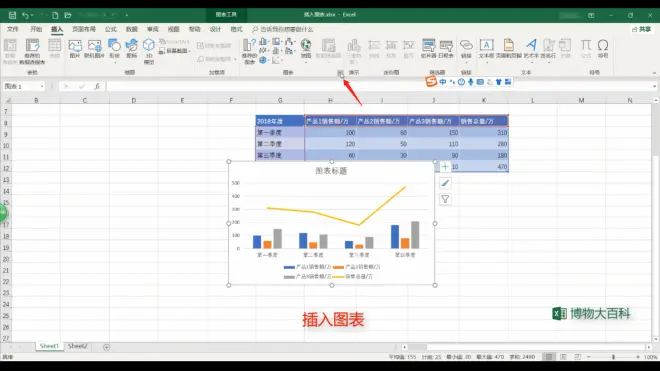This screenshot has height=371, width=660.
Task: Insert a text box
Action: point(487,50)
